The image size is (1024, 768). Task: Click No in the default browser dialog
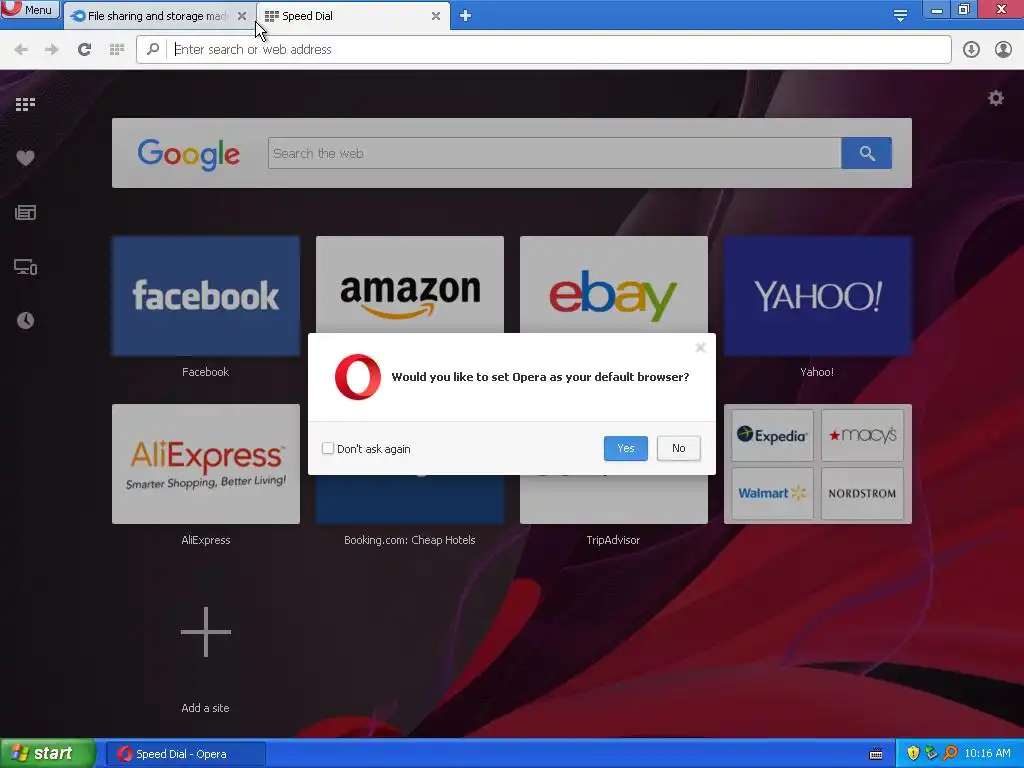click(x=679, y=448)
